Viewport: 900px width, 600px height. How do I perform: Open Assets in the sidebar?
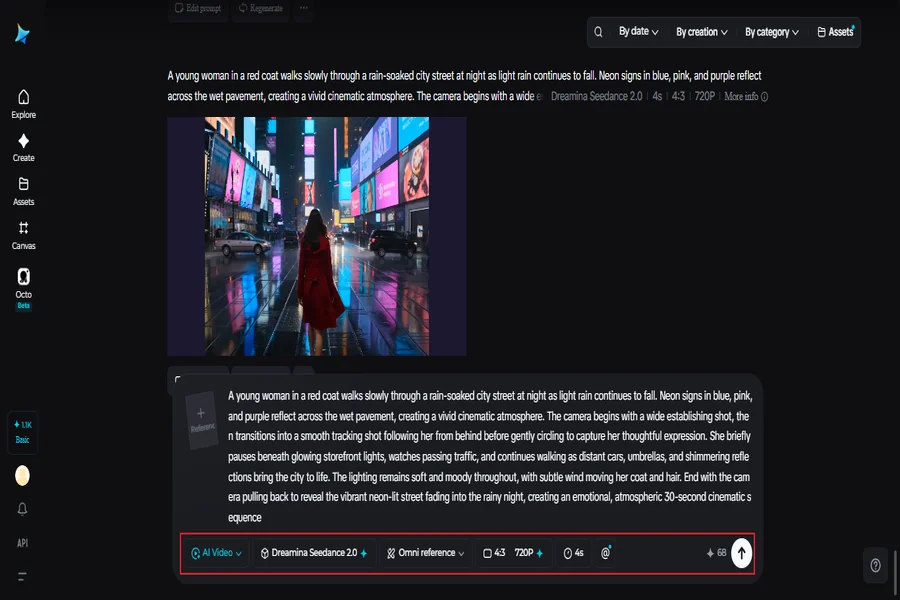point(24,192)
